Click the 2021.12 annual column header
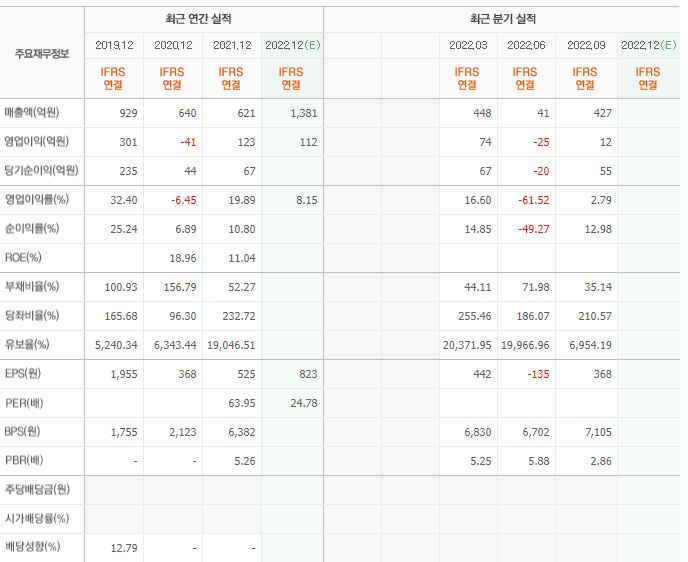The height and width of the screenshot is (562, 688). [232, 45]
